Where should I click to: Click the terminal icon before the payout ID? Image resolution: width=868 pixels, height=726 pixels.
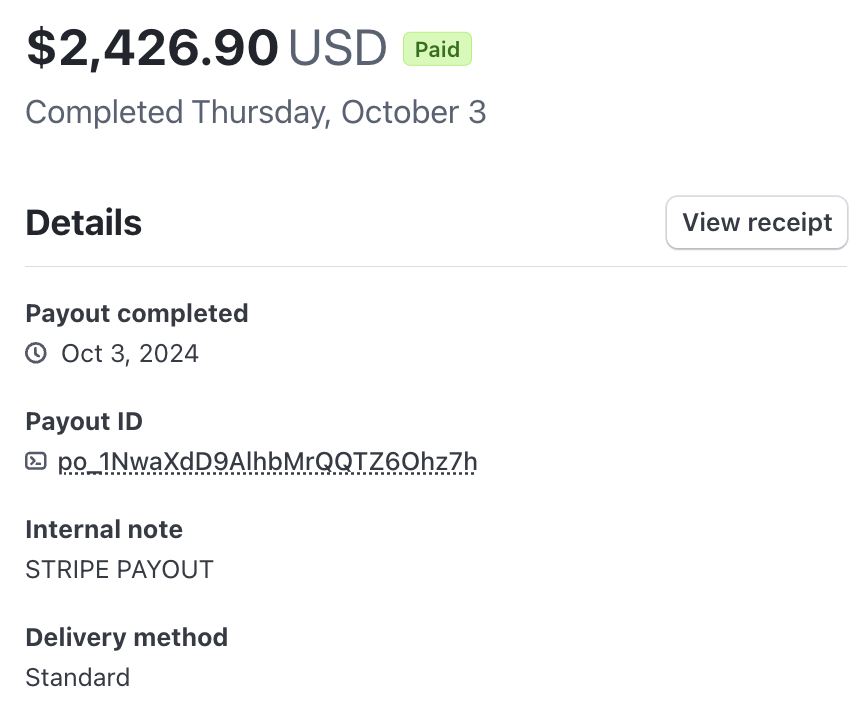pos(36,461)
